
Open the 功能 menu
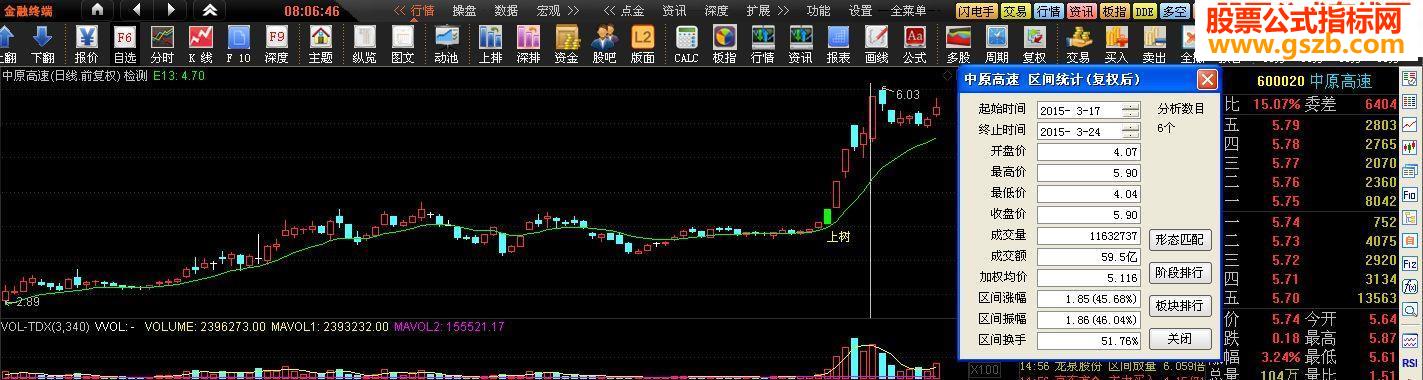(818, 11)
